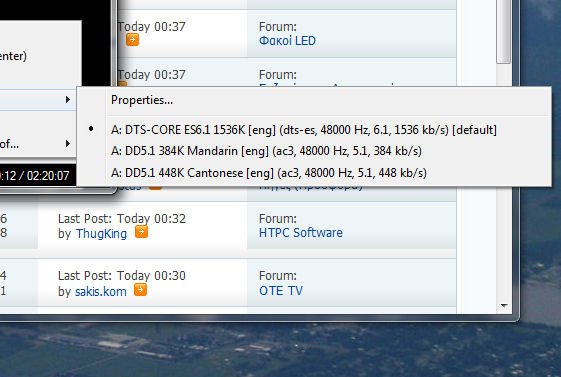The image size is (561, 377).
Task: Expand the highlighted submenu arrow in context menu
Action: coord(68,100)
